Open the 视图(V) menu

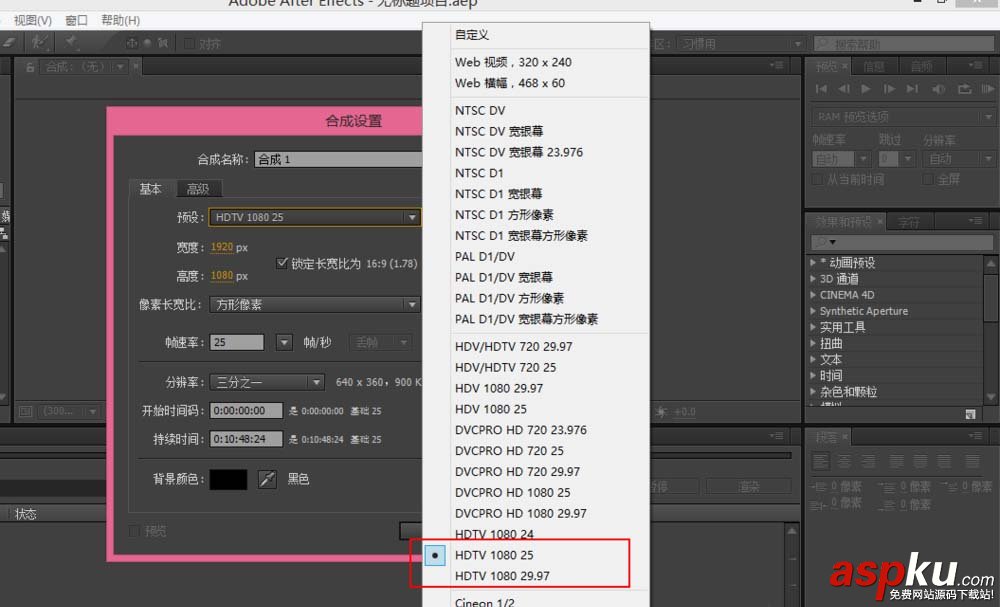tap(33, 20)
